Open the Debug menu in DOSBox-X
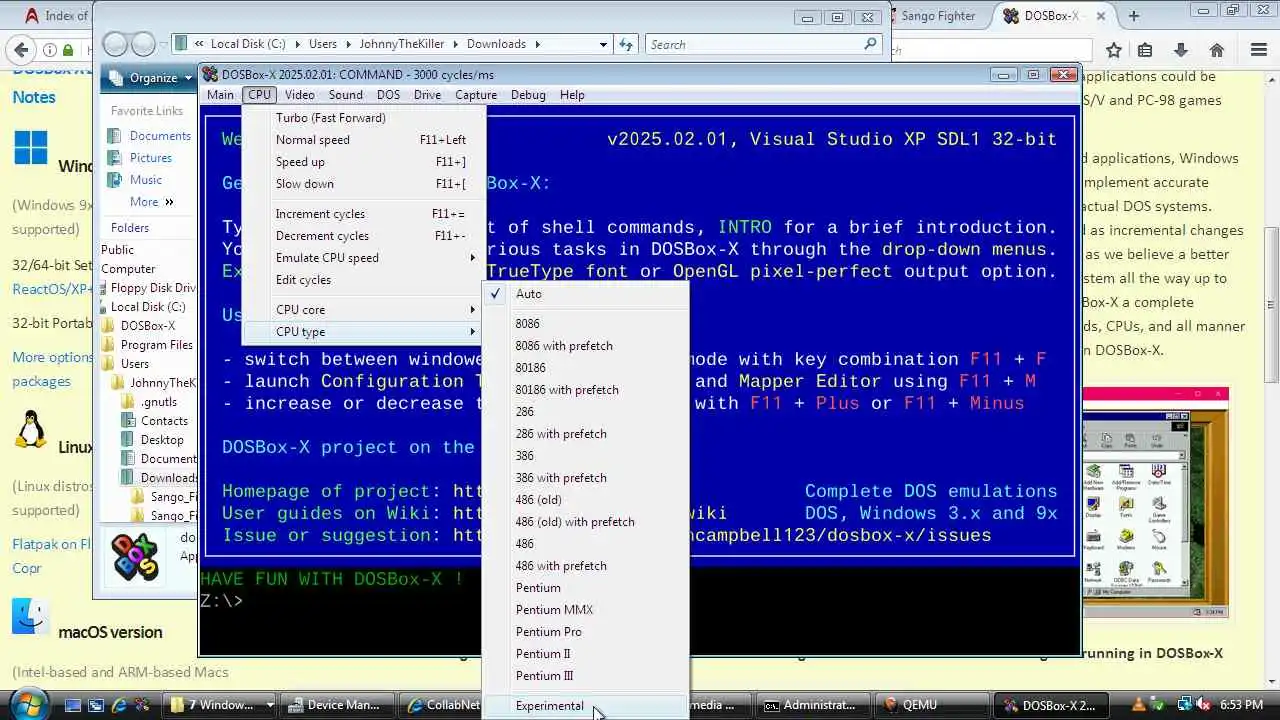Viewport: 1280px width, 720px height. 528,95
